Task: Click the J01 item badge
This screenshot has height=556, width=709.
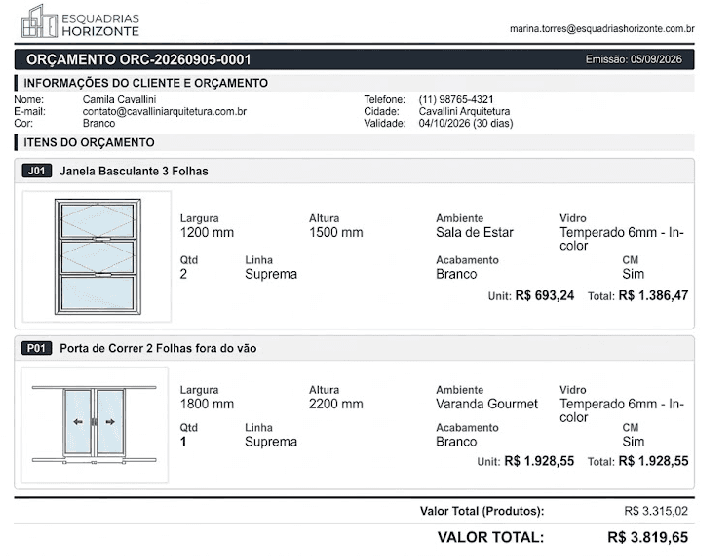Action: (37, 171)
